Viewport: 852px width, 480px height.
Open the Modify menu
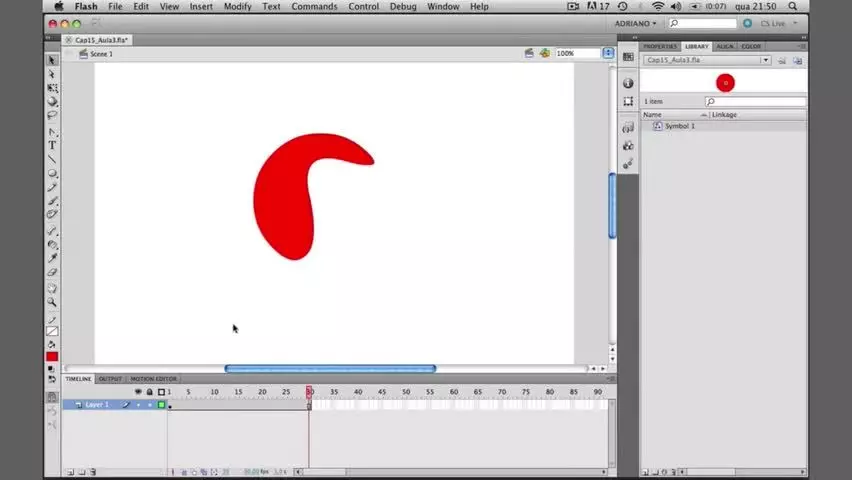click(237, 7)
